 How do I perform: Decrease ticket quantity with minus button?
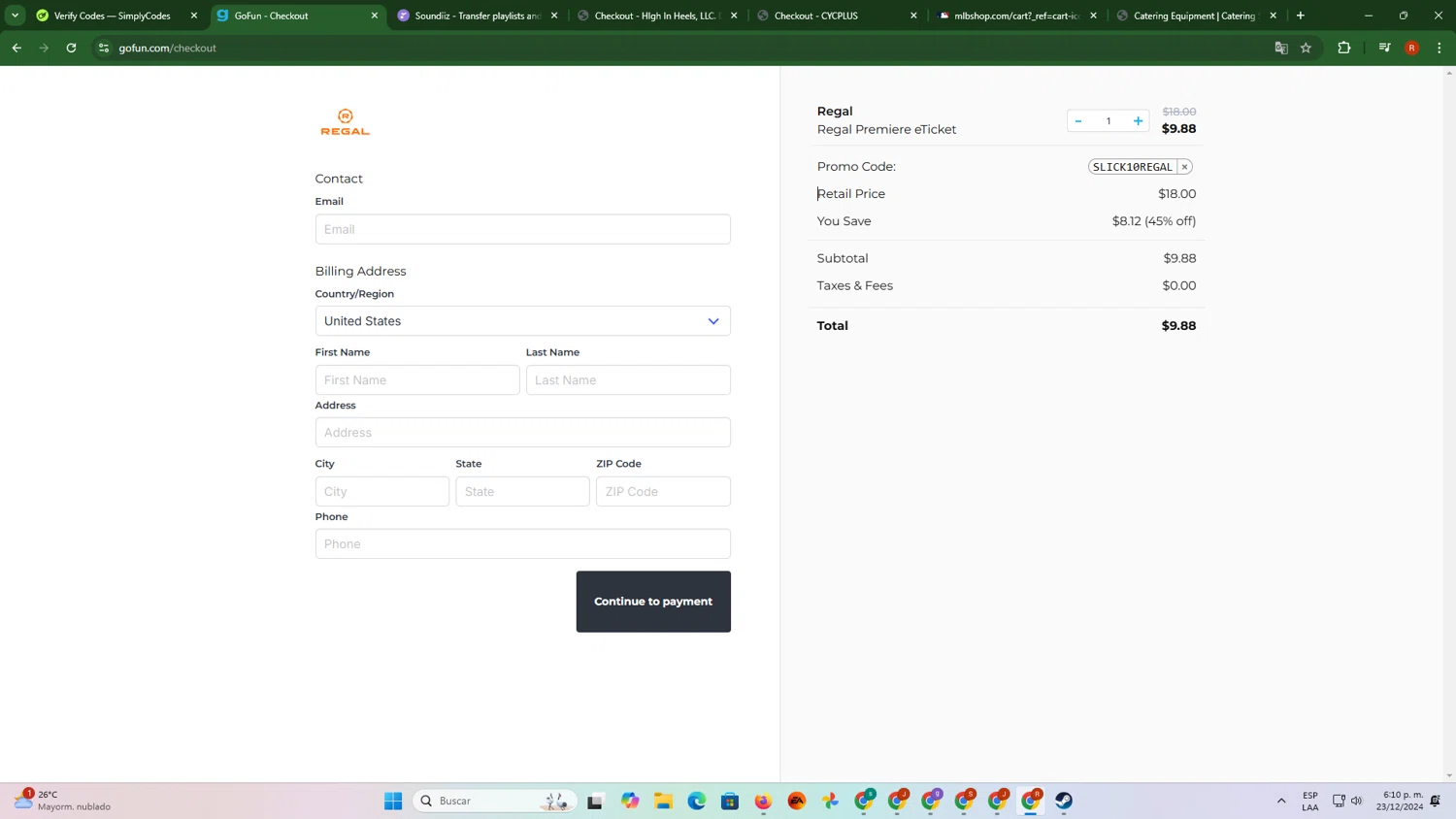click(x=1078, y=121)
